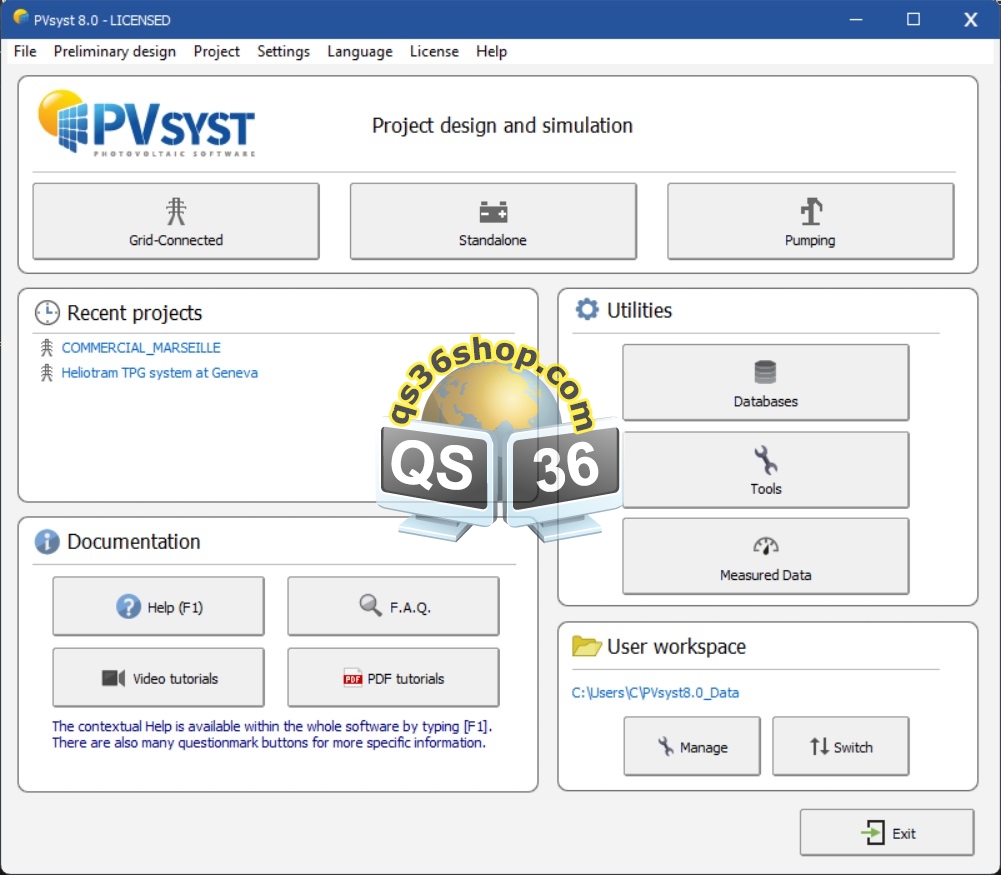Click the Databases cylinder icon
The height and width of the screenshot is (875, 1001).
pyautogui.click(x=765, y=371)
